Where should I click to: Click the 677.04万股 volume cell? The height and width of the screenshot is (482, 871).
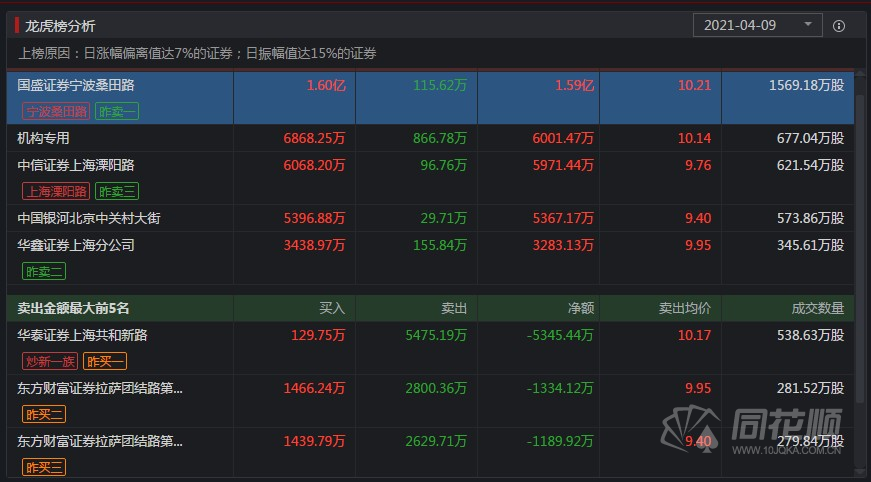coord(810,138)
